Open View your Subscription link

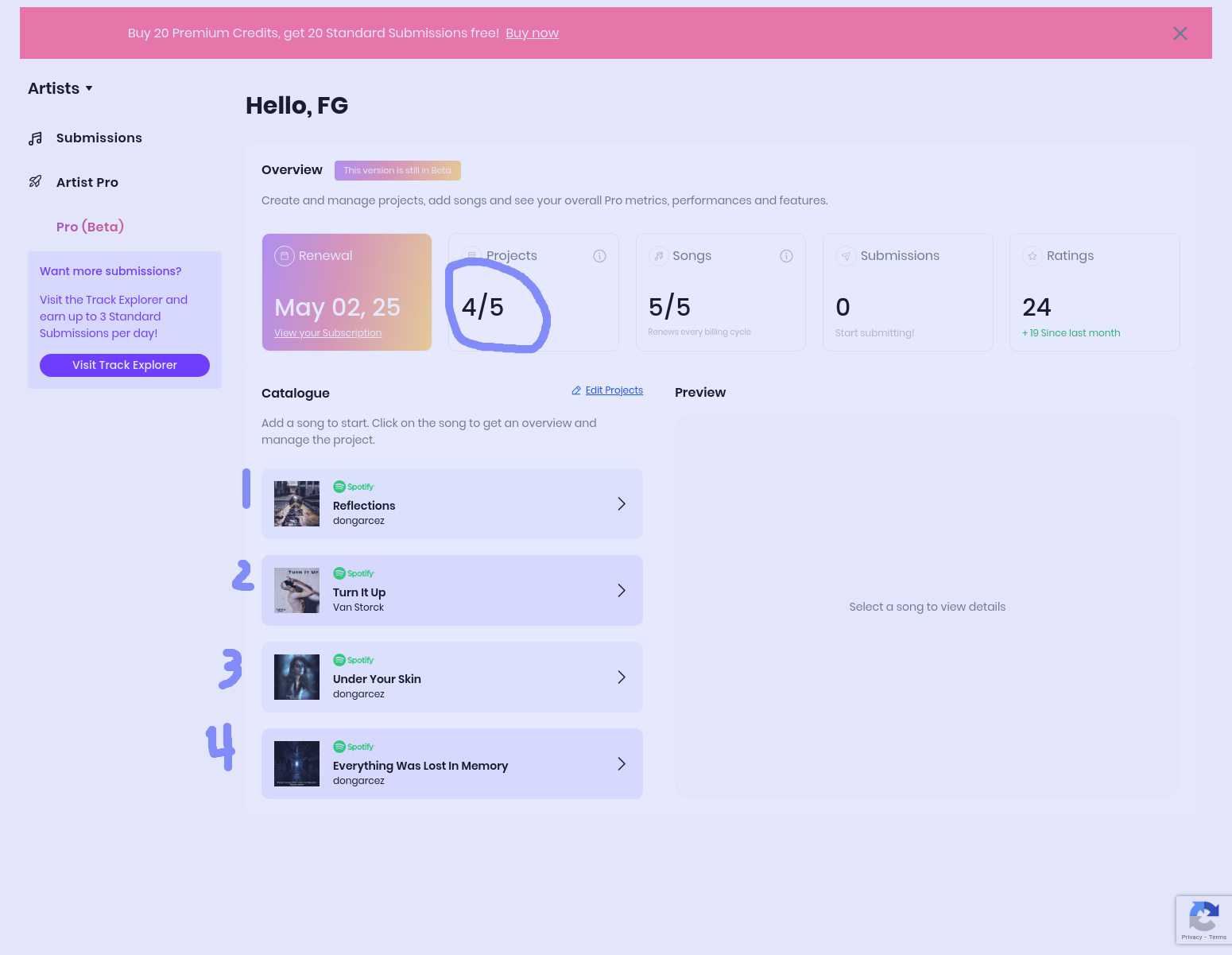327,333
